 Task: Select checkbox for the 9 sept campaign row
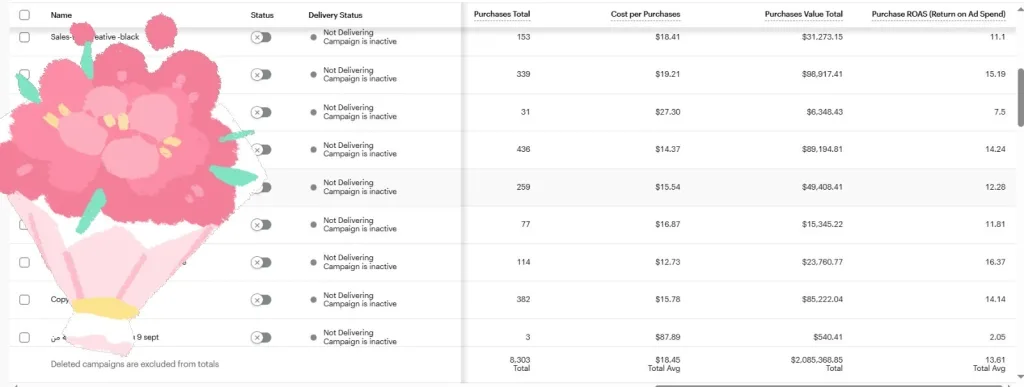coord(24,337)
